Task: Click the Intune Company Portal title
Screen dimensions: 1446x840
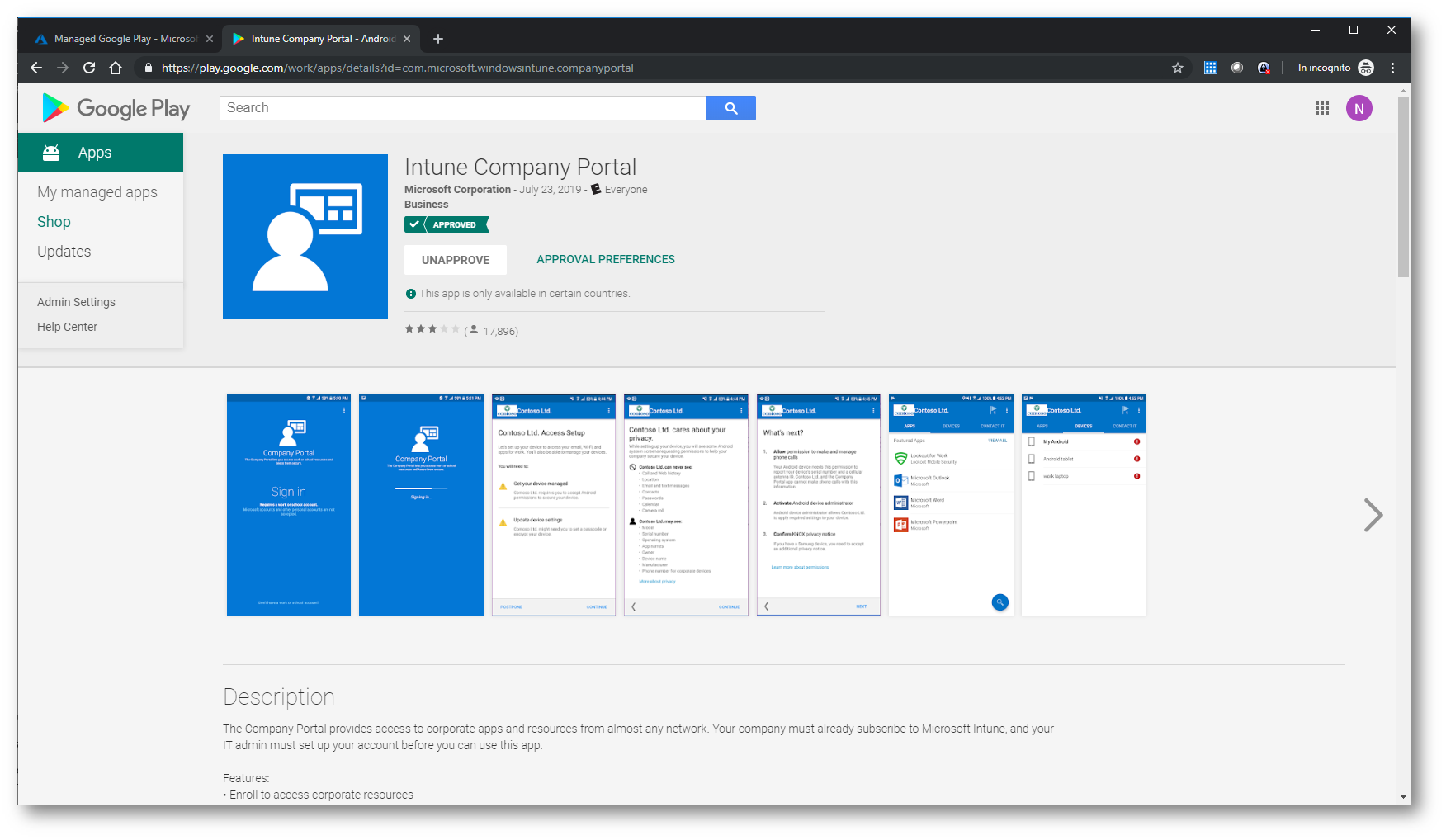Action: point(520,167)
